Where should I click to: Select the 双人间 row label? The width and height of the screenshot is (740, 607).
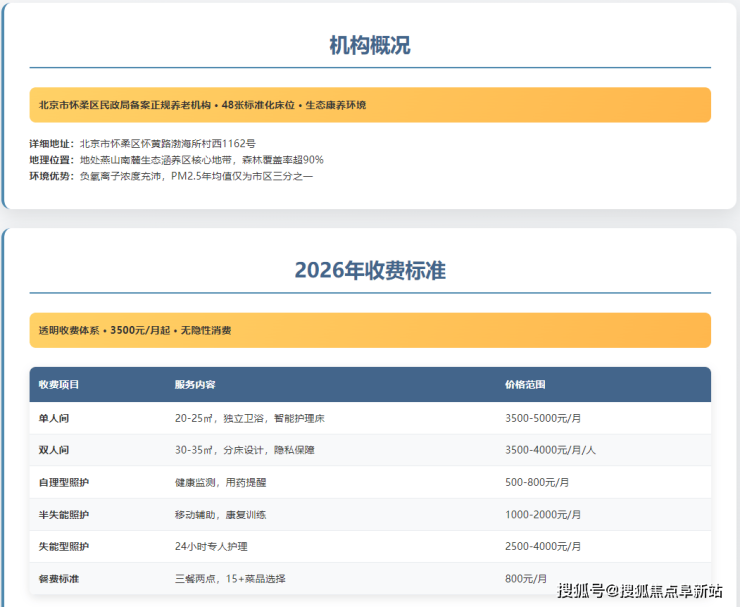click(54, 450)
